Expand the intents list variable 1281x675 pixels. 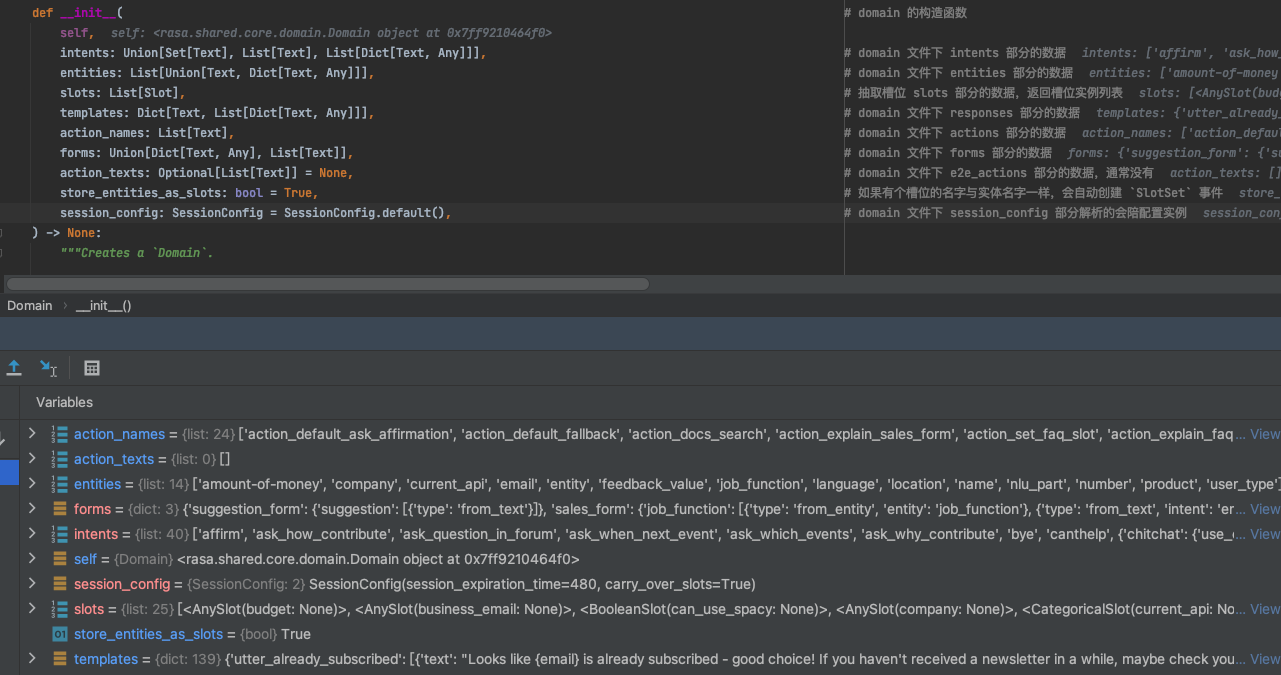[x=32, y=534]
